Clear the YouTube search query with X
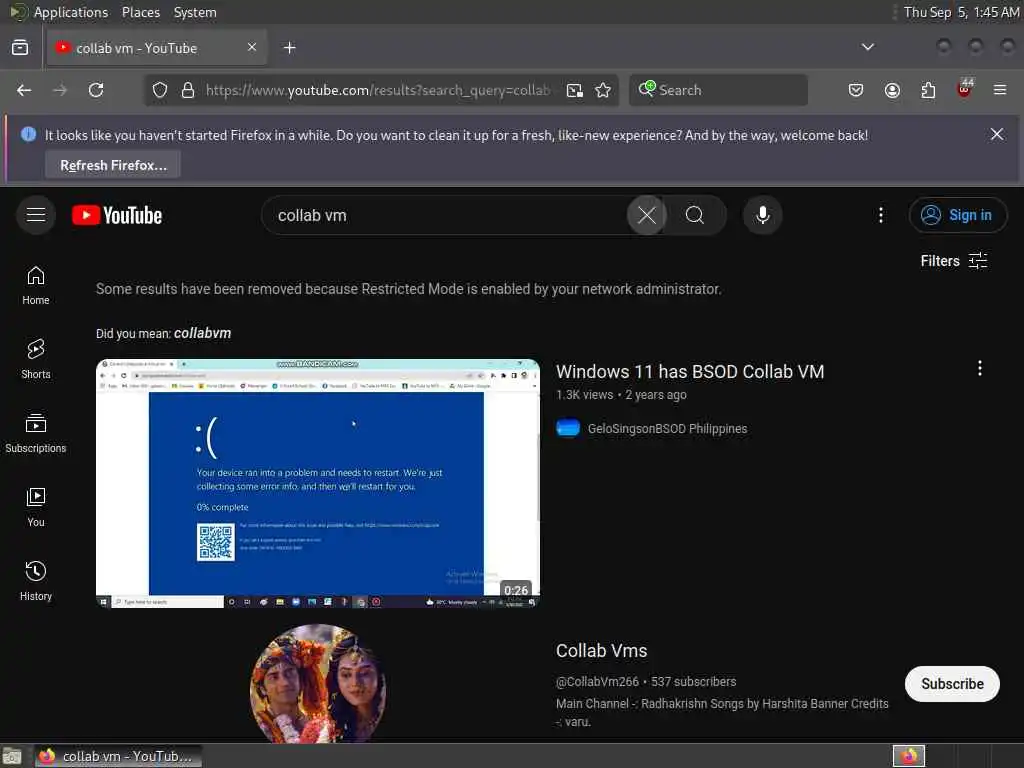Image resolution: width=1024 pixels, height=768 pixels. [647, 215]
